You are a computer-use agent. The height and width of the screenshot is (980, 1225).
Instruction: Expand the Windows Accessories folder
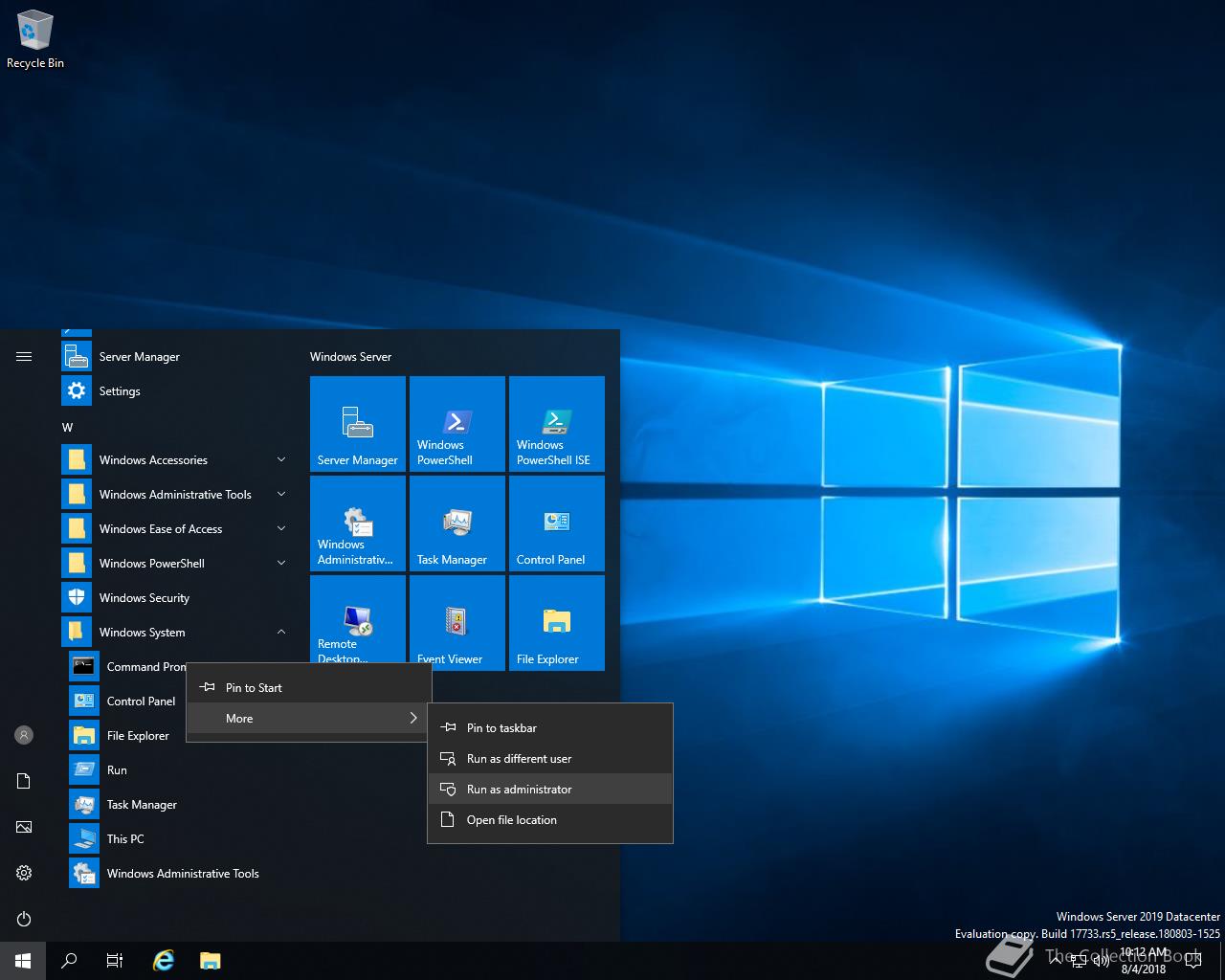[176, 459]
